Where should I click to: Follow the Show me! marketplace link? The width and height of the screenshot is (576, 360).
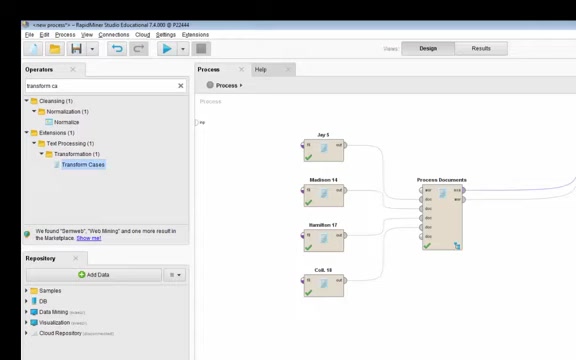pyautogui.click(x=89, y=238)
